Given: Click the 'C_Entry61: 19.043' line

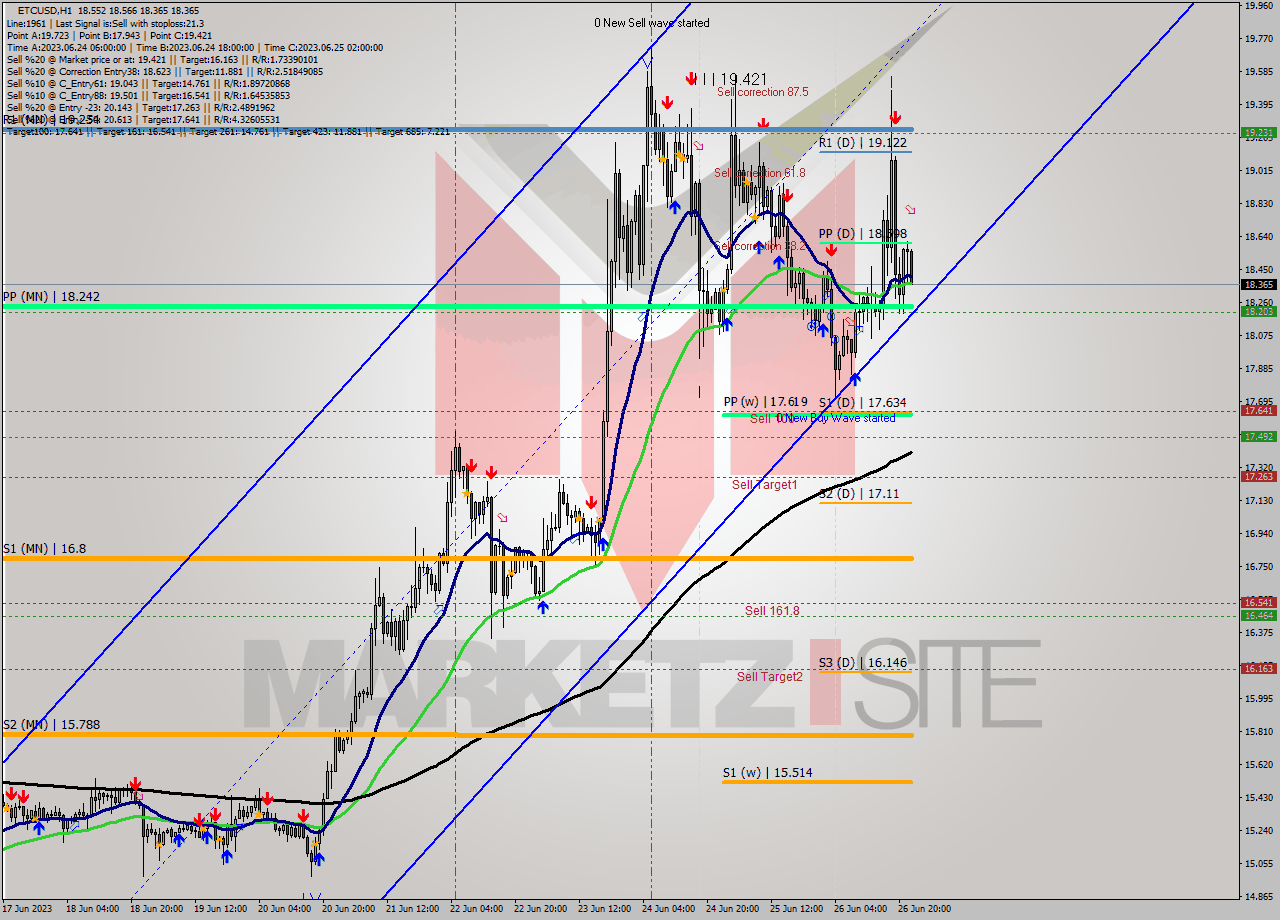Looking at the screenshot, I should [x=148, y=83].
